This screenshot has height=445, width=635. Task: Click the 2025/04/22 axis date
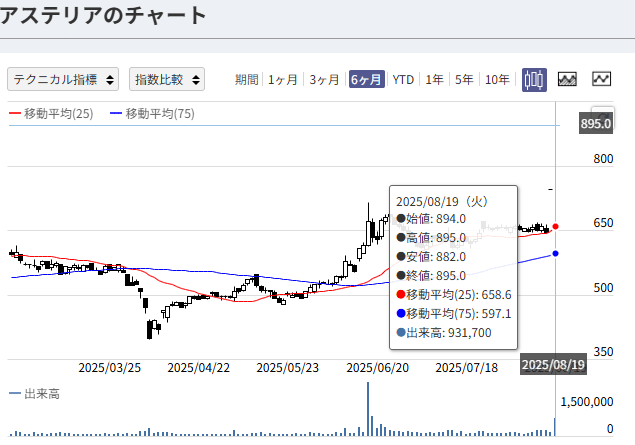tap(198, 368)
